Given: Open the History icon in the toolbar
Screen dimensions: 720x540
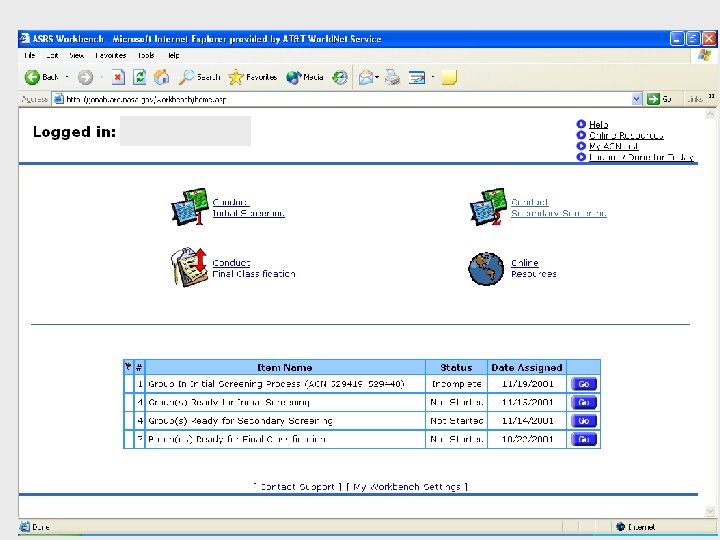Looking at the screenshot, I should point(340,77).
